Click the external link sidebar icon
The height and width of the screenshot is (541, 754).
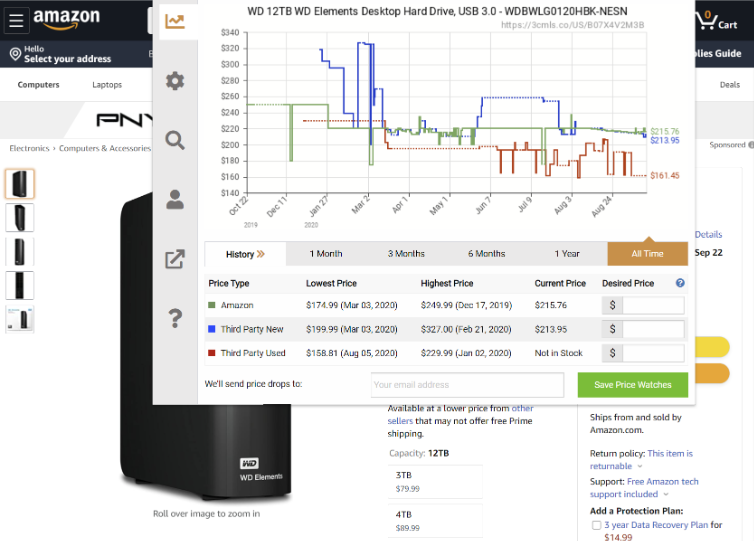[175, 259]
